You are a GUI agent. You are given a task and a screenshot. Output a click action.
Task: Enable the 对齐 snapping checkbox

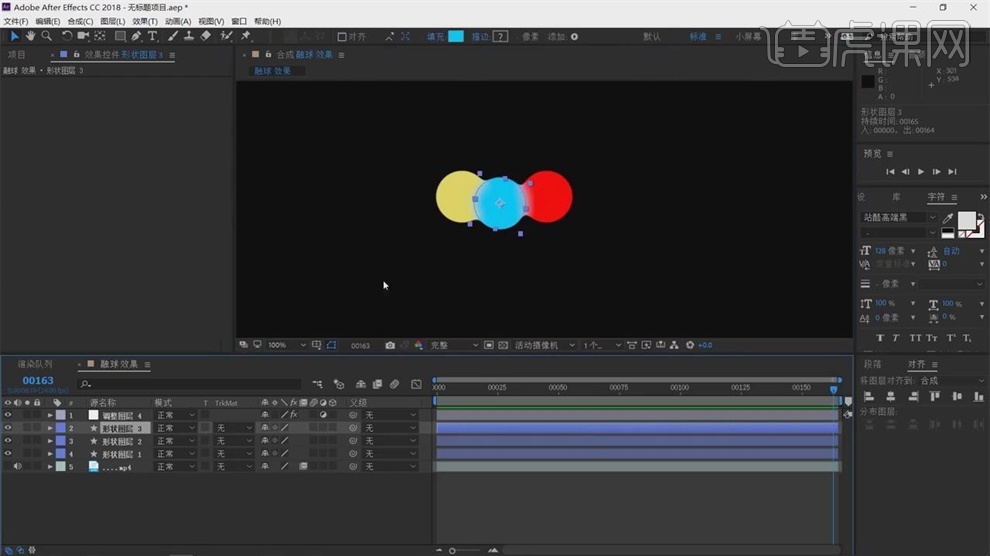point(342,37)
